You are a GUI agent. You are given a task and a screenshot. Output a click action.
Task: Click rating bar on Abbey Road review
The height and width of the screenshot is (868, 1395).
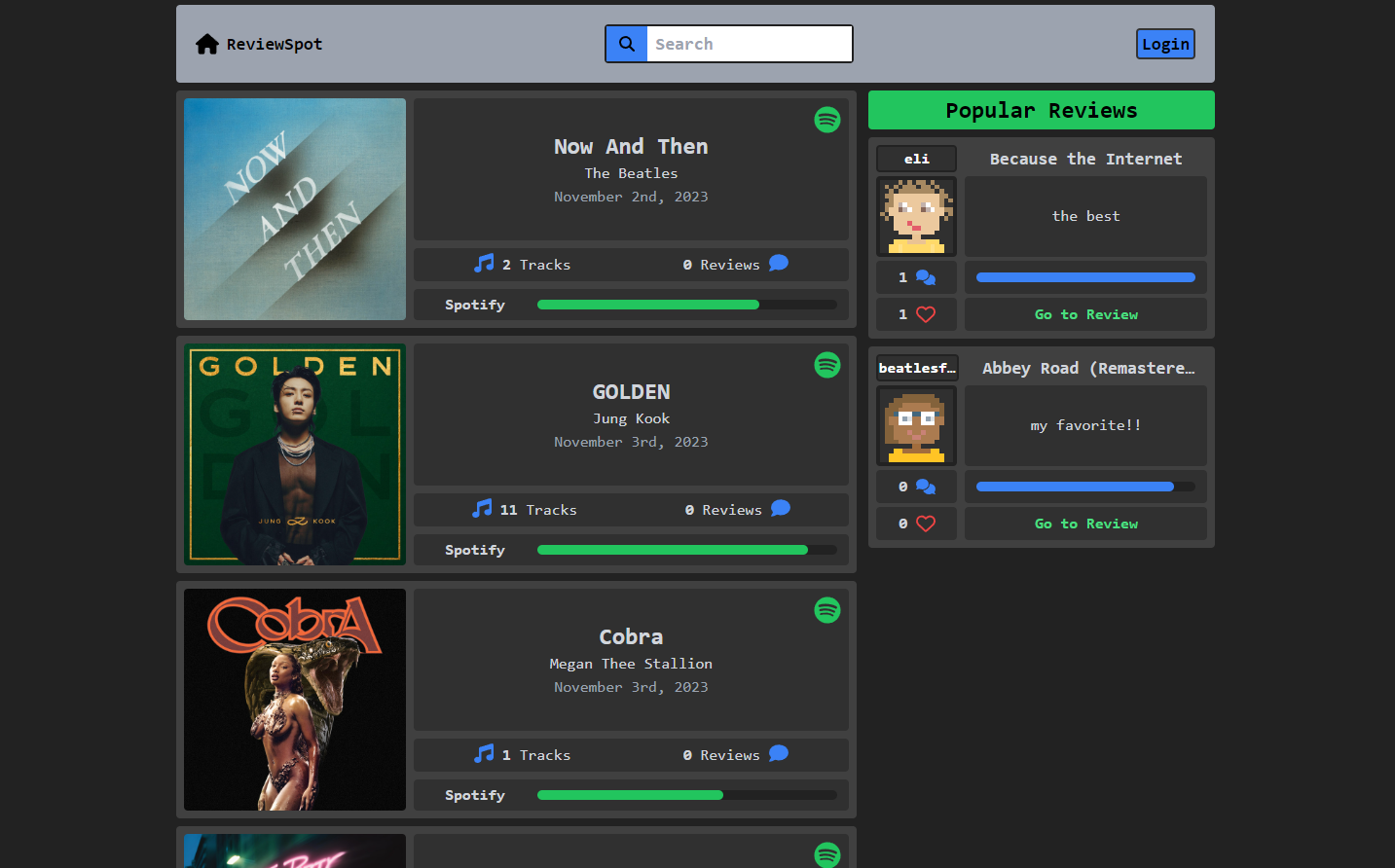click(x=1085, y=487)
